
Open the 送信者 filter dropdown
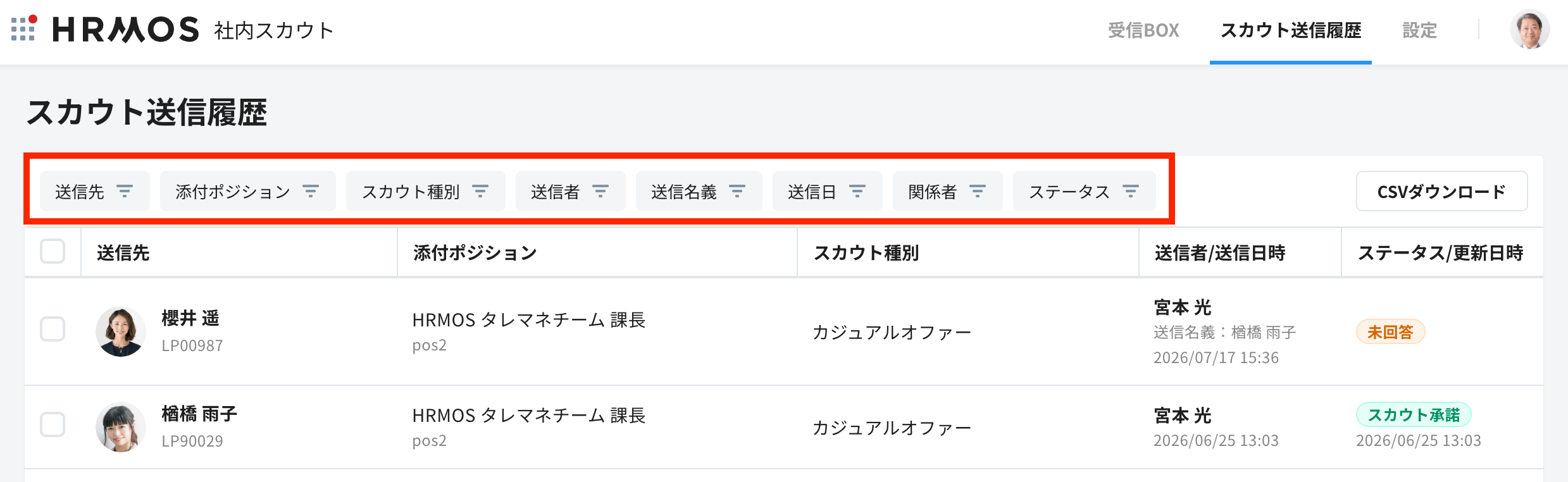click(x=570, y=191)
